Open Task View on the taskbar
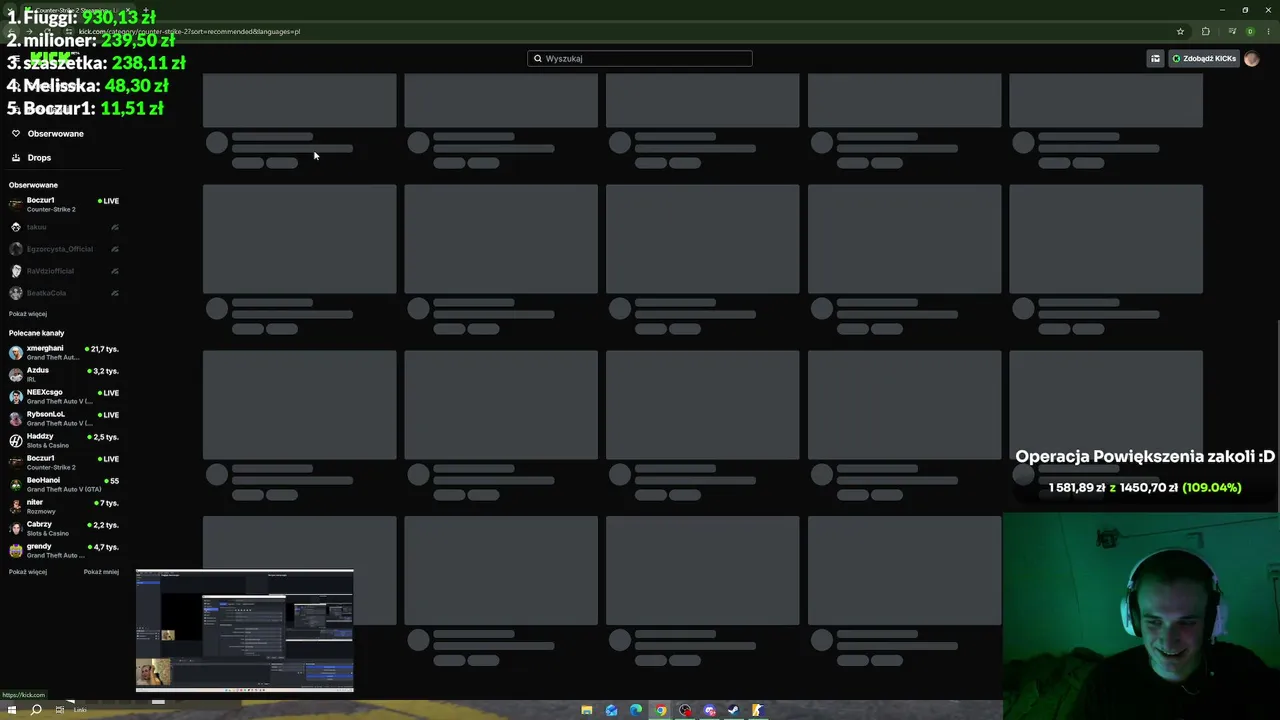The width and height of the screenshot is (1280, 720). (60, 710)
